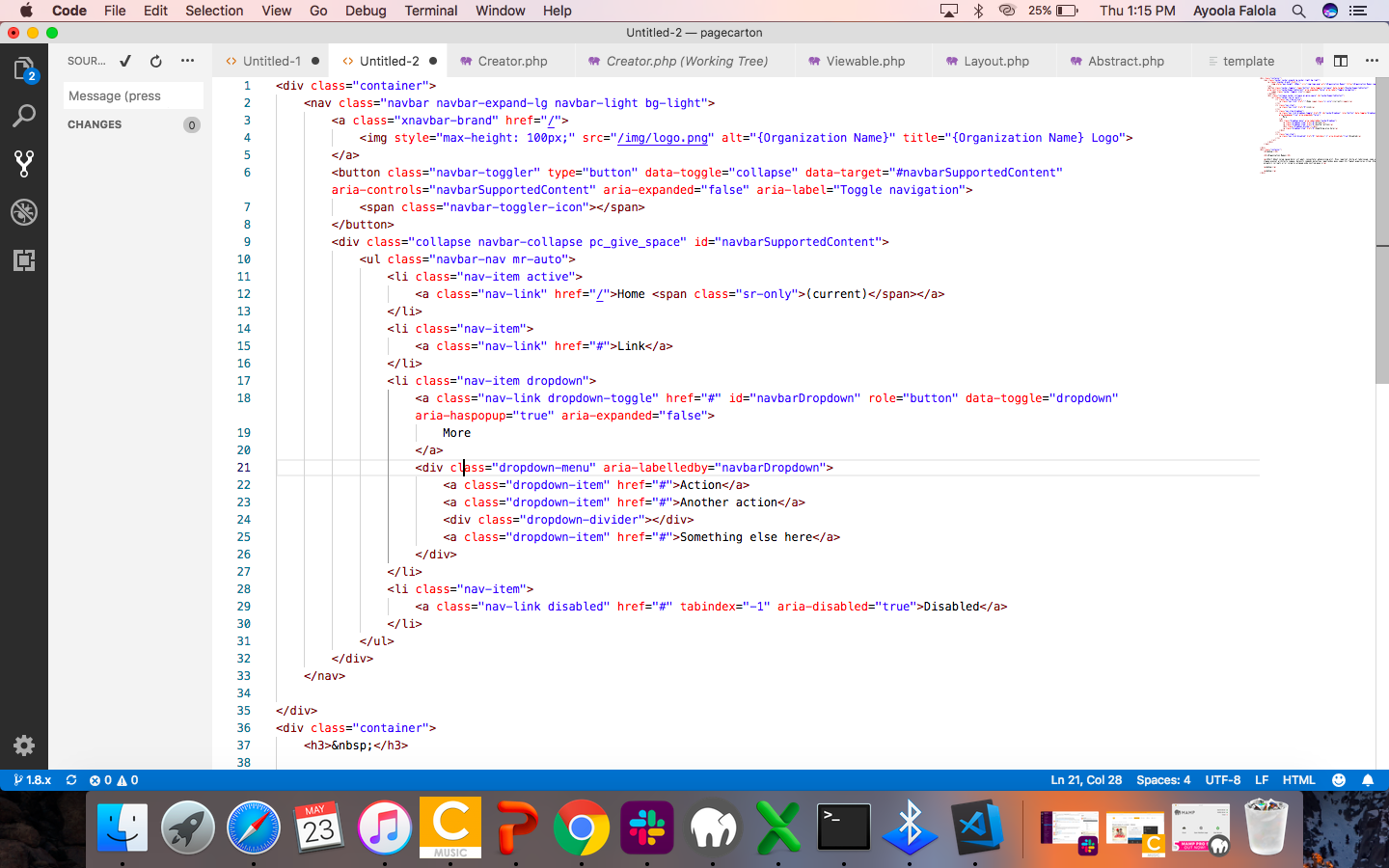Switch to the Untitled-1 tab
This screenshot has height=868, width=1389.
tap(271, 61)
